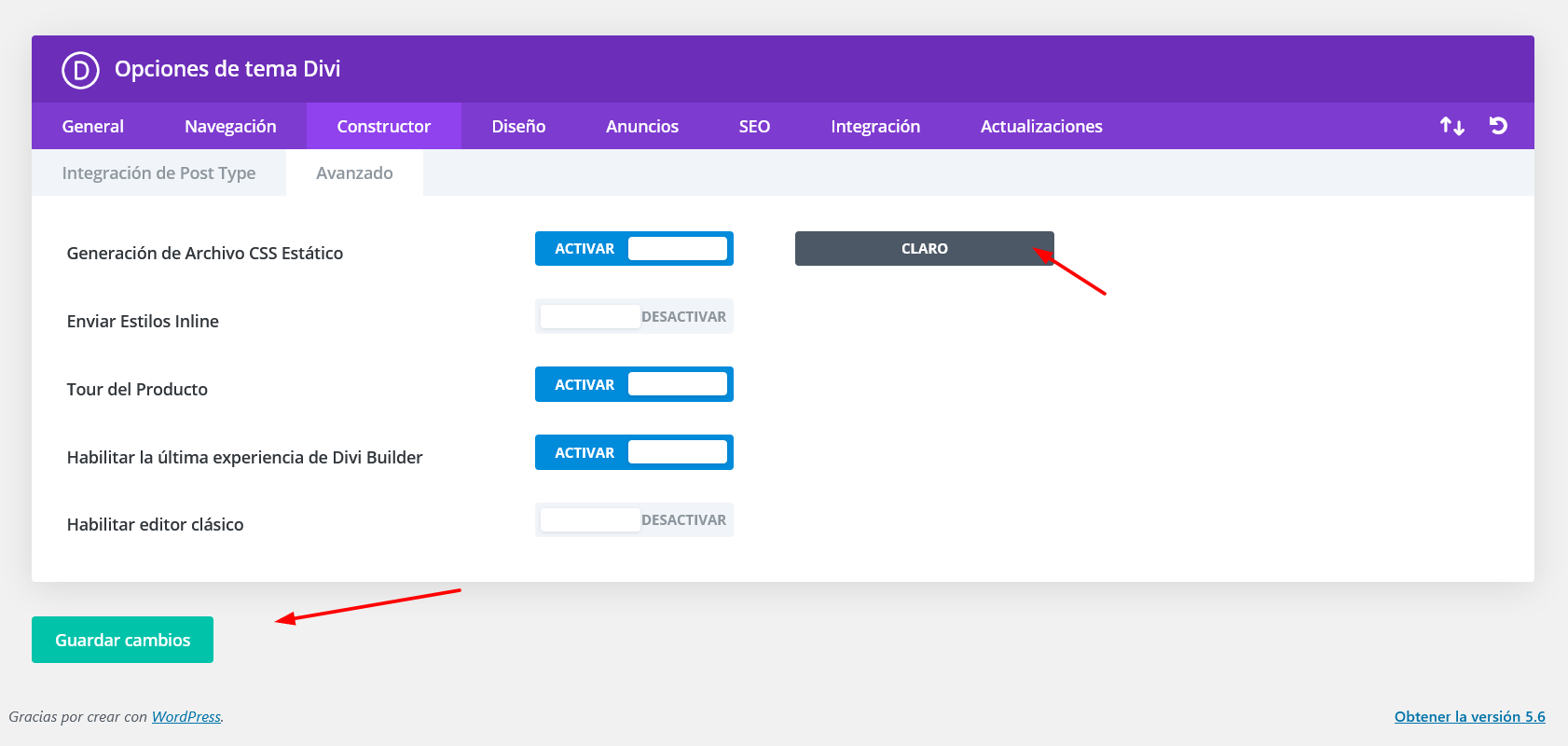Select the Constructor tab
This screenshot has width=1568, height=746.
(384, 126)
